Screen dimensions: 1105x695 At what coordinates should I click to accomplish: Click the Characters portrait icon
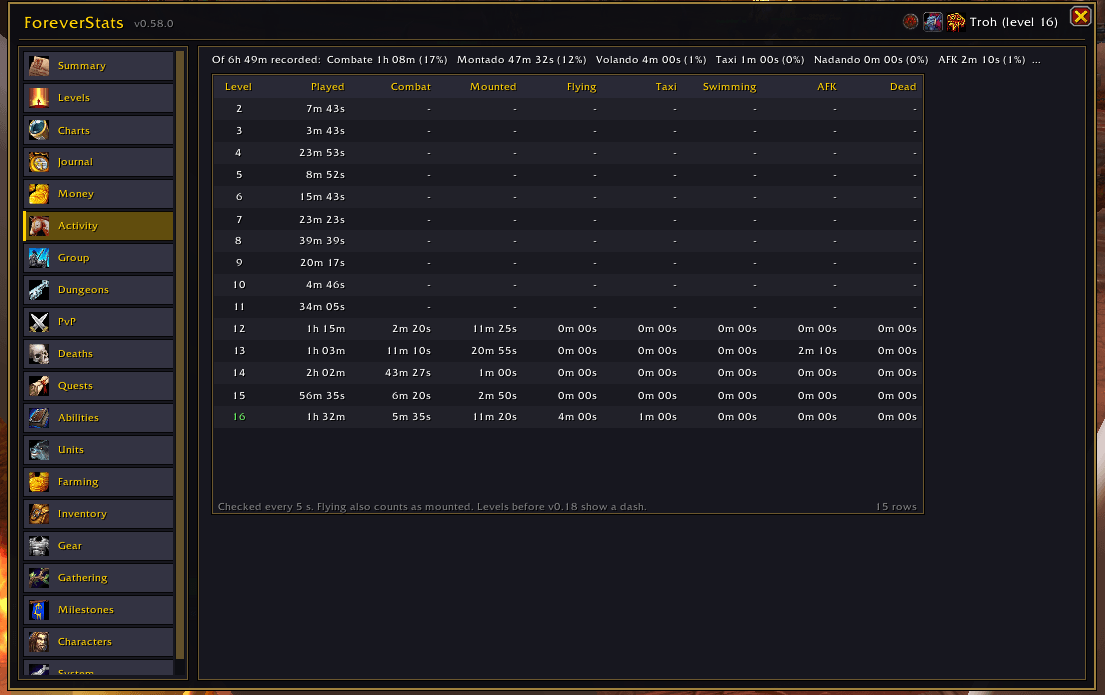(x=39, y=642)
